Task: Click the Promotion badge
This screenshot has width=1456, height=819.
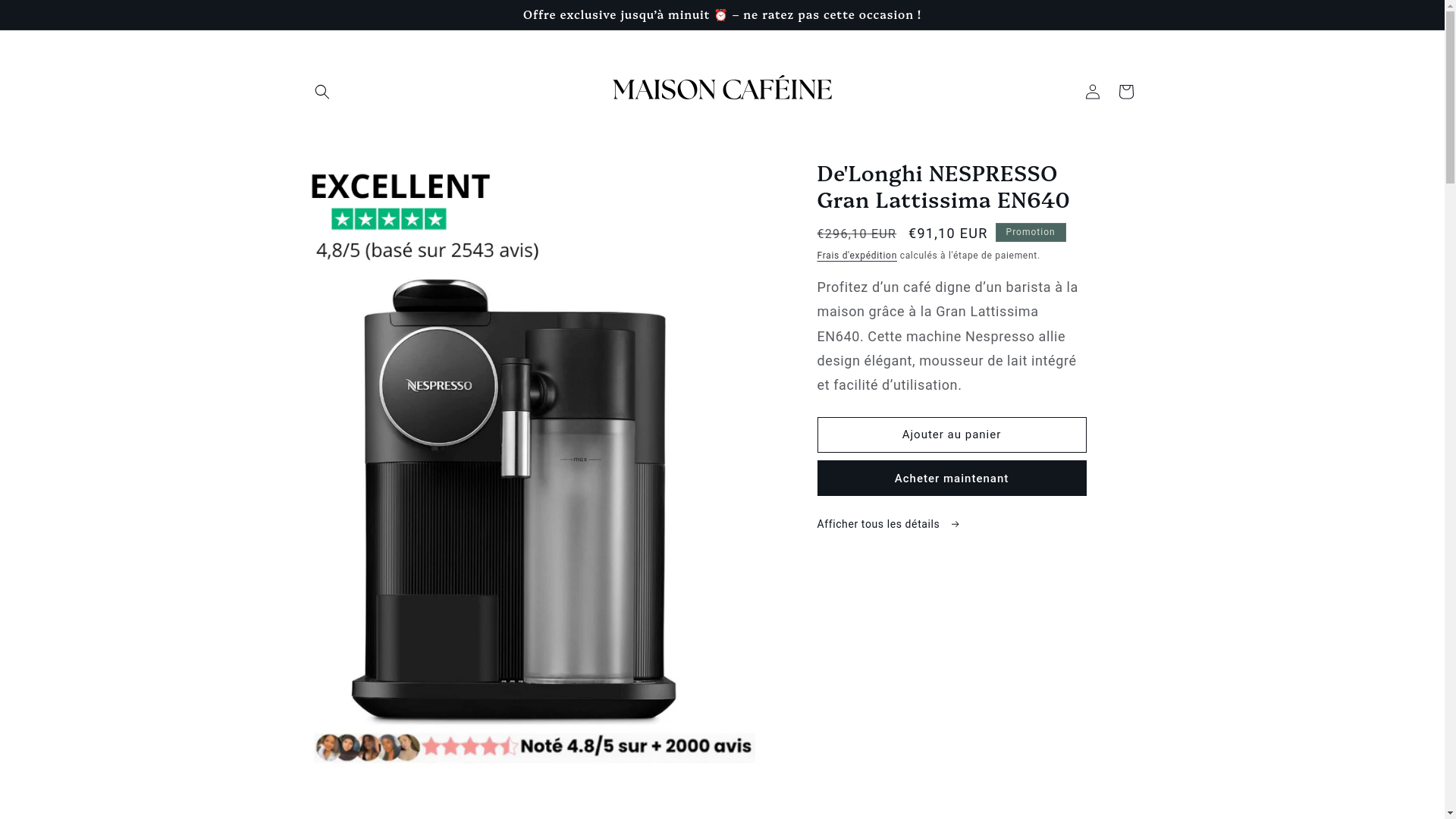Action: click(1030, 232)
